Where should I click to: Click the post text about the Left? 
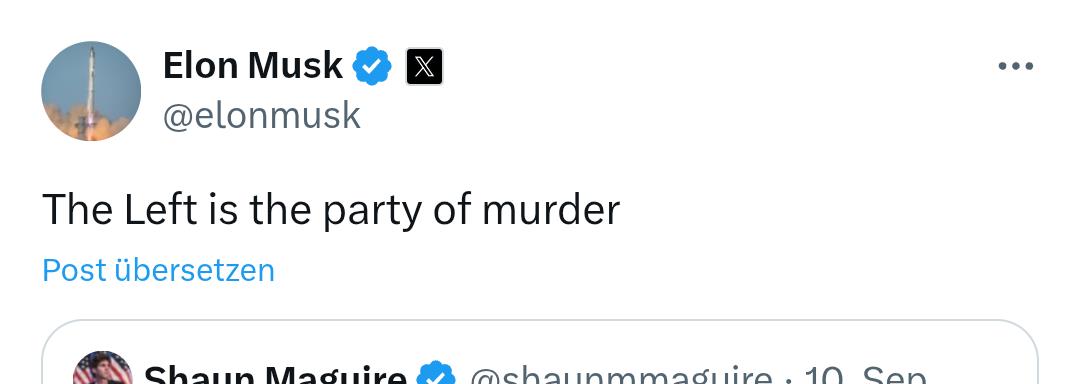(x=331, y=210)
